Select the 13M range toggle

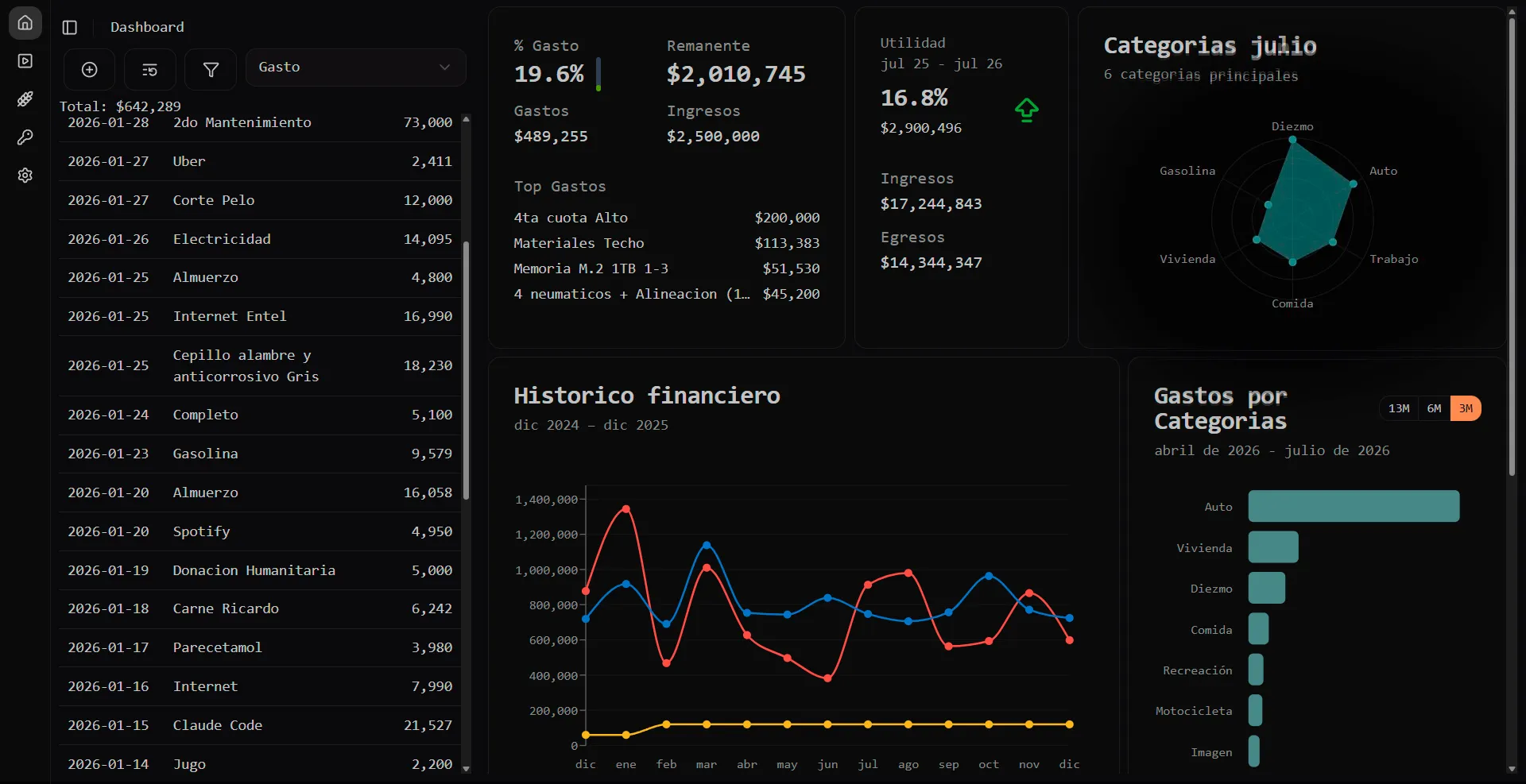pos(1399,408)
